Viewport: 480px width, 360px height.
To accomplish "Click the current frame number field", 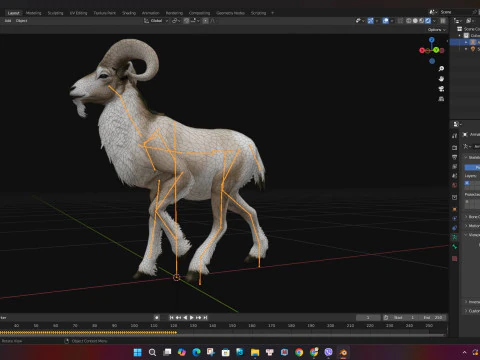I will coord(368,318).
